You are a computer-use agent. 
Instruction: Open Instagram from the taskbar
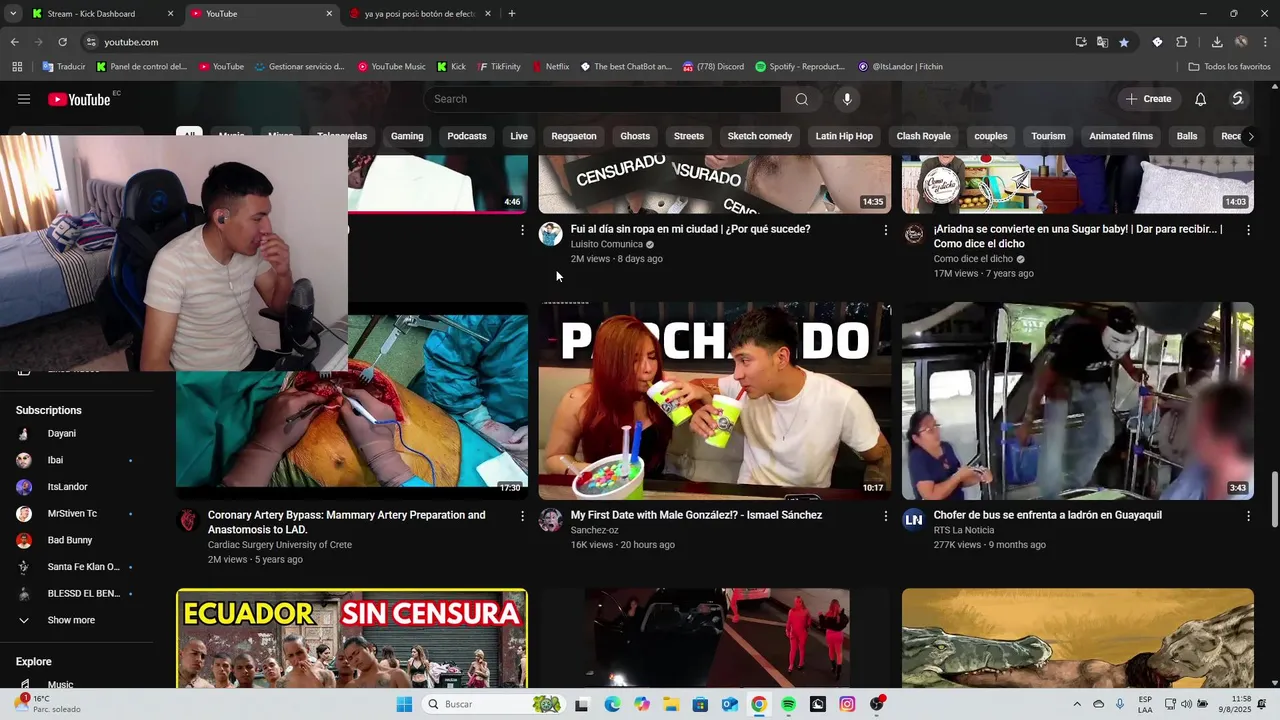847,704
